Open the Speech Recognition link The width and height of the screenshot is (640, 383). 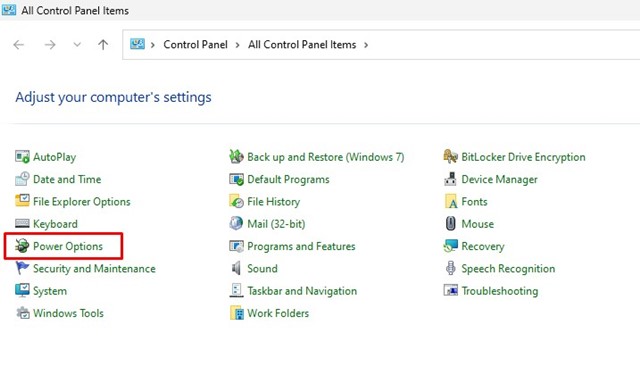point(508,269)
